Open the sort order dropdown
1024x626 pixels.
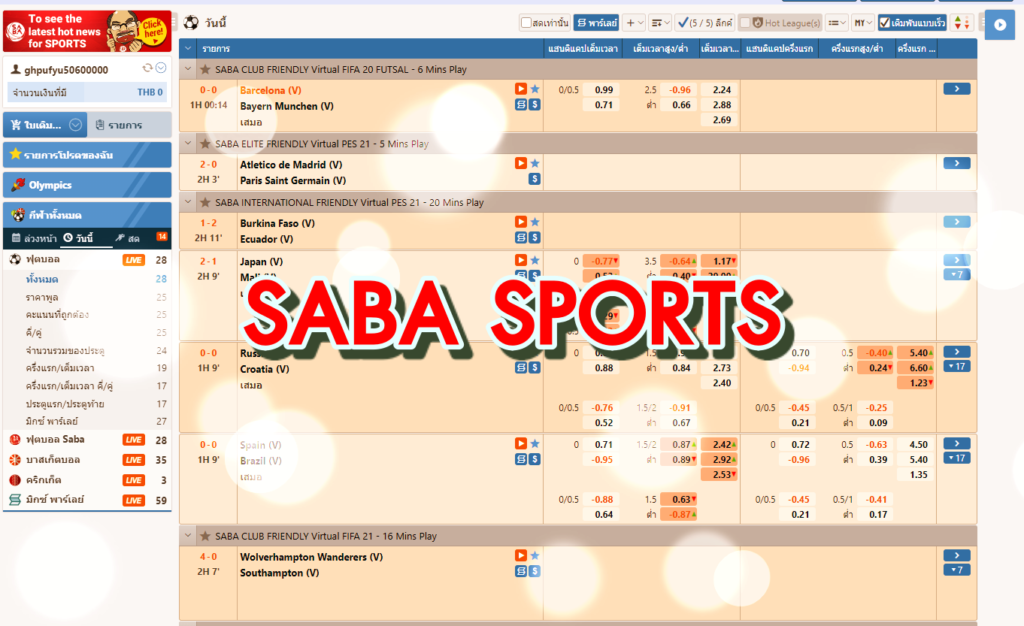660,23
